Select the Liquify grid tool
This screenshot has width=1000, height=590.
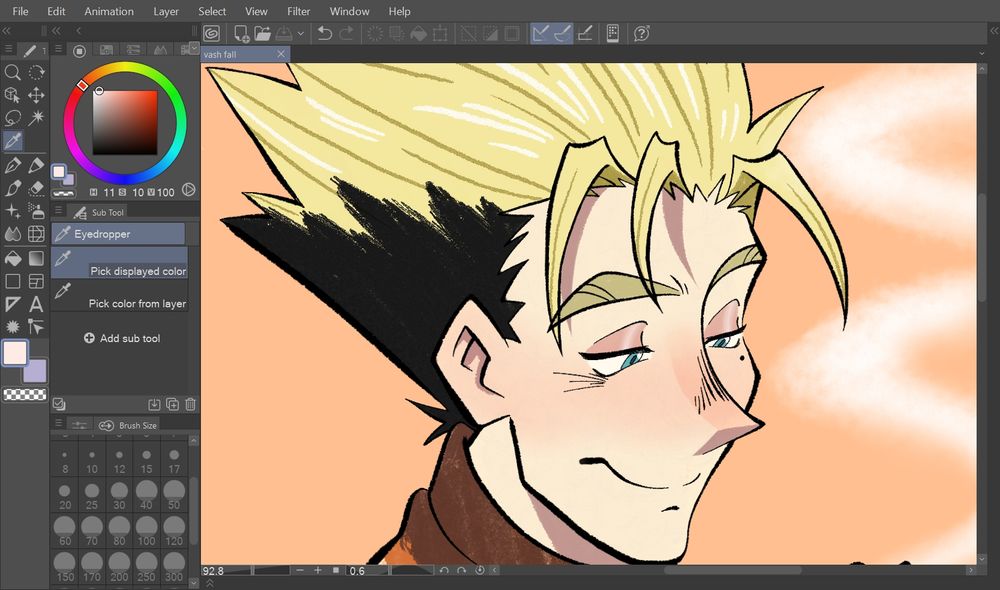point(36,234)
